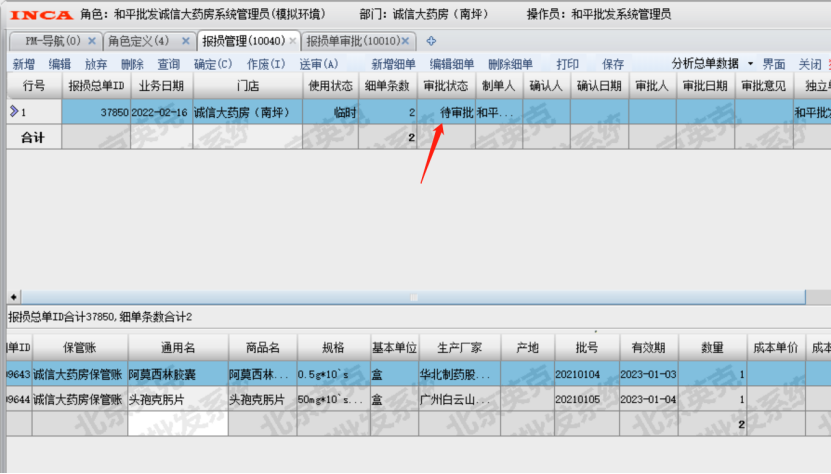Image resolution: width=831 pixels, height=474 pixels.
Task: Click 确定(C) in the toolbar
Action: tap(213, 64)
